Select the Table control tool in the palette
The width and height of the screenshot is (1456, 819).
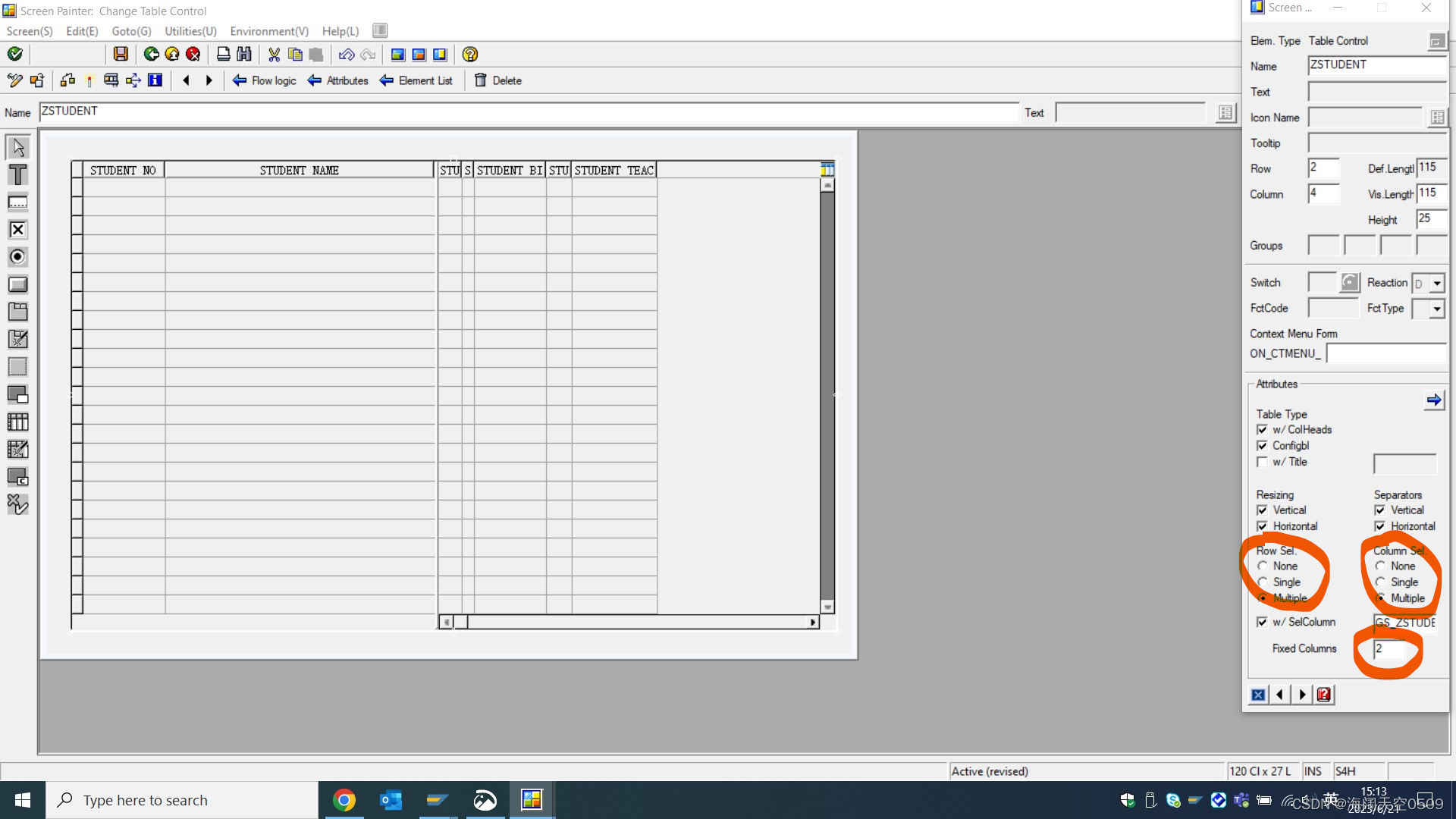[x=17, y=422]
